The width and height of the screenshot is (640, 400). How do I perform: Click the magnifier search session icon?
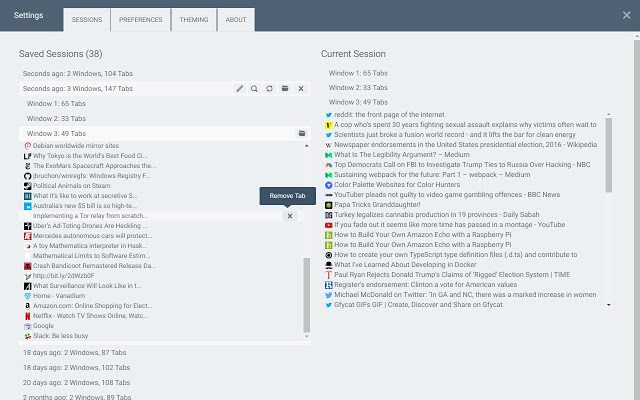coord(254,89)
